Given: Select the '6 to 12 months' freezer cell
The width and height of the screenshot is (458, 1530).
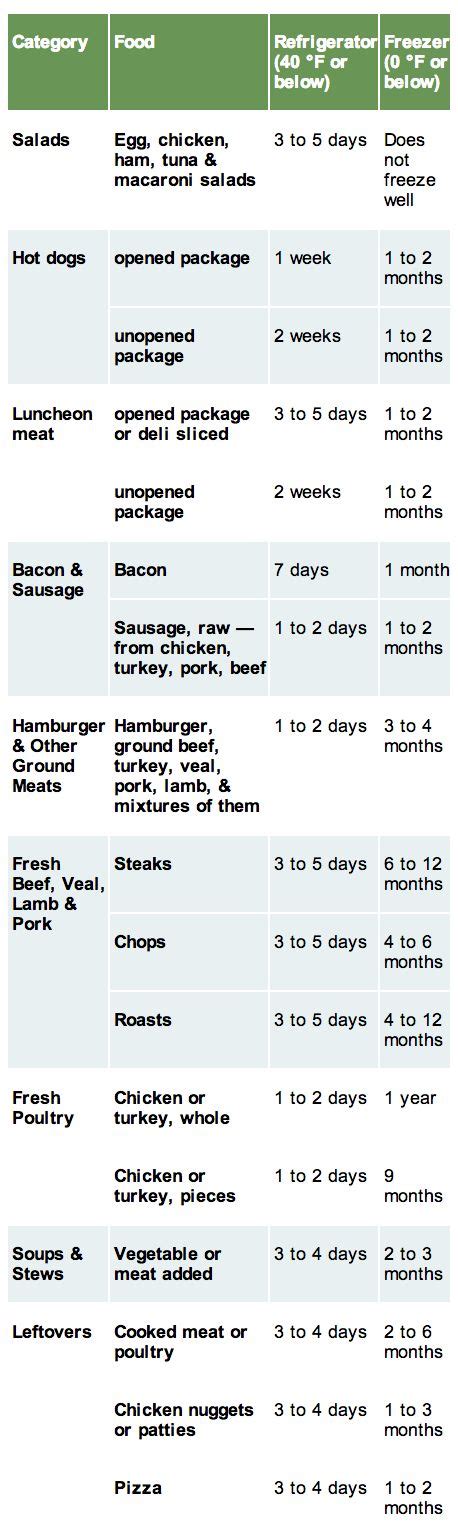Looking at the screenshot, I should point(413,874).
